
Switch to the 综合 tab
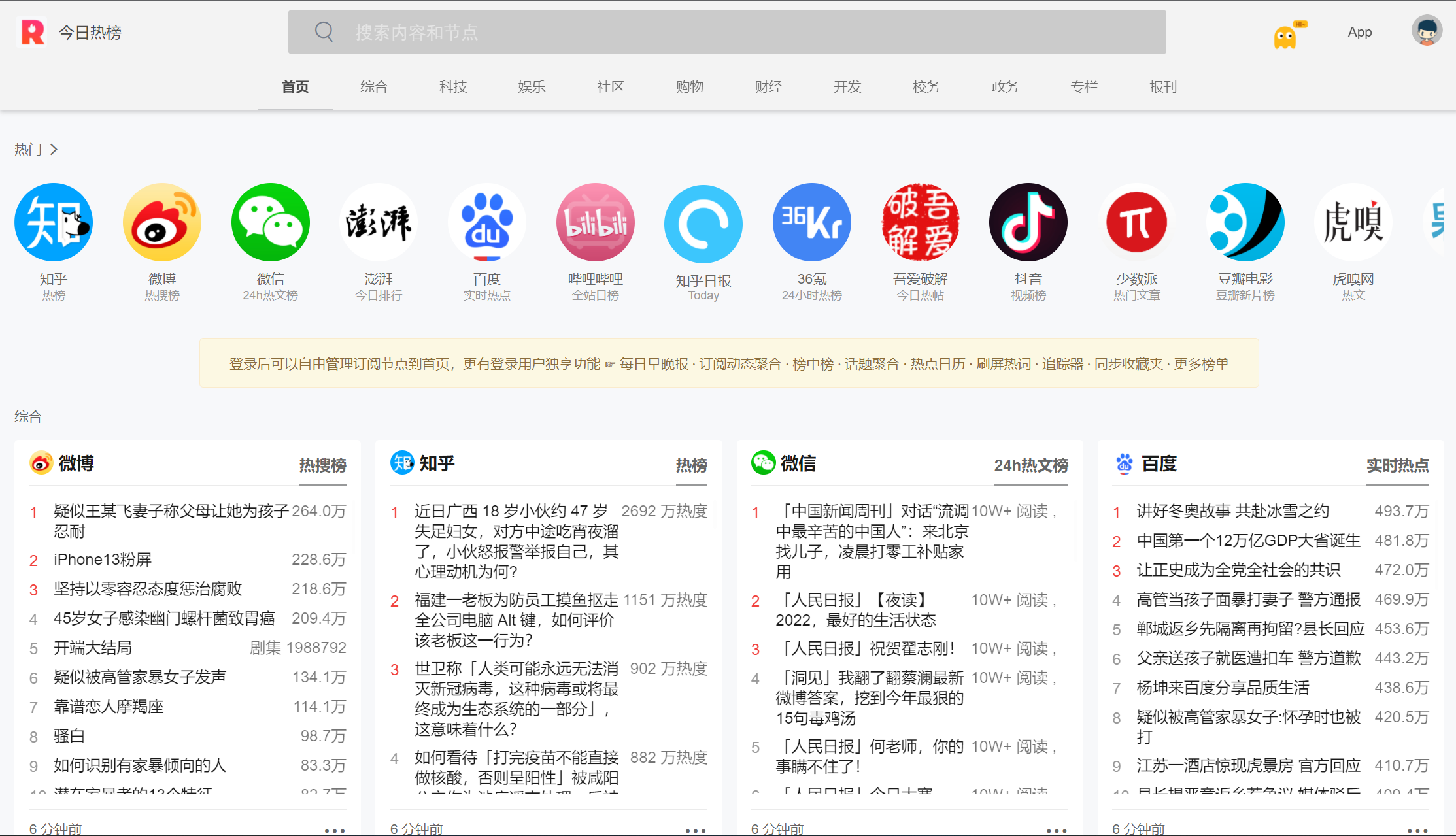pos(374,87)
